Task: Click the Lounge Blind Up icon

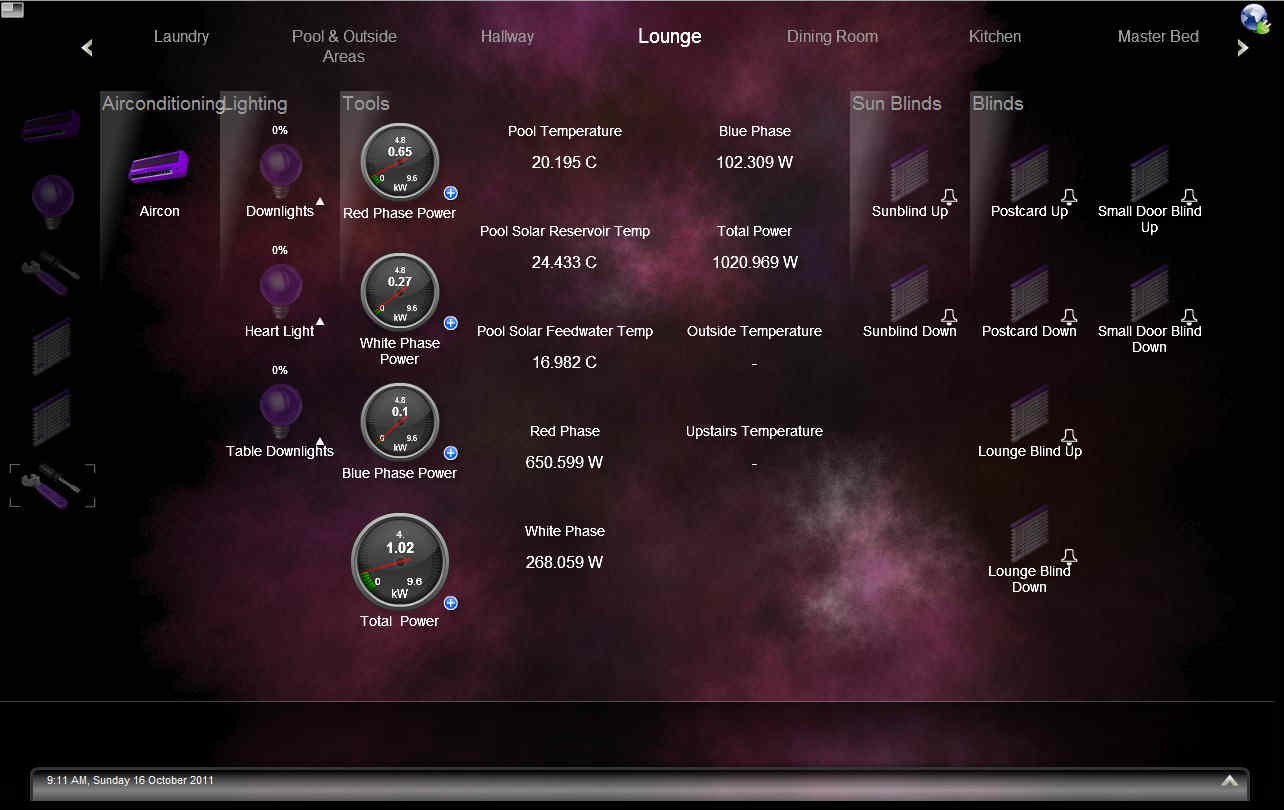Action: 1029,414
